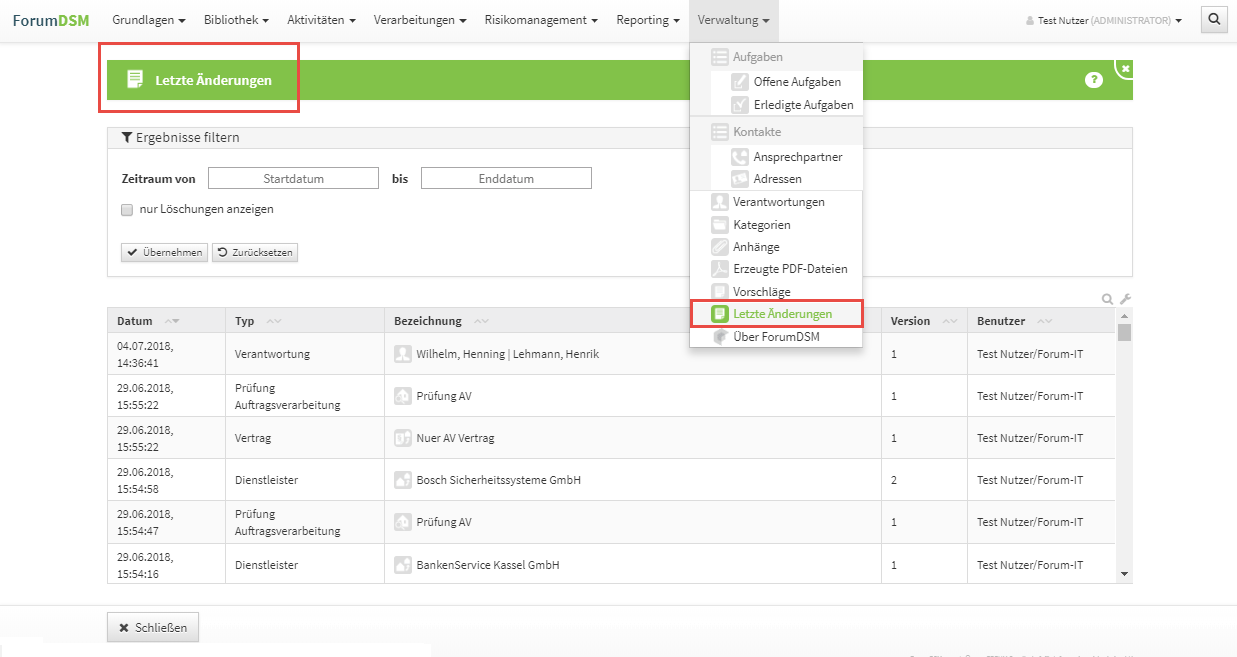This screenshot has width=1237, height=657.
Task: Click the wrench icon above the table
Action: click(x=1125, y=299)
